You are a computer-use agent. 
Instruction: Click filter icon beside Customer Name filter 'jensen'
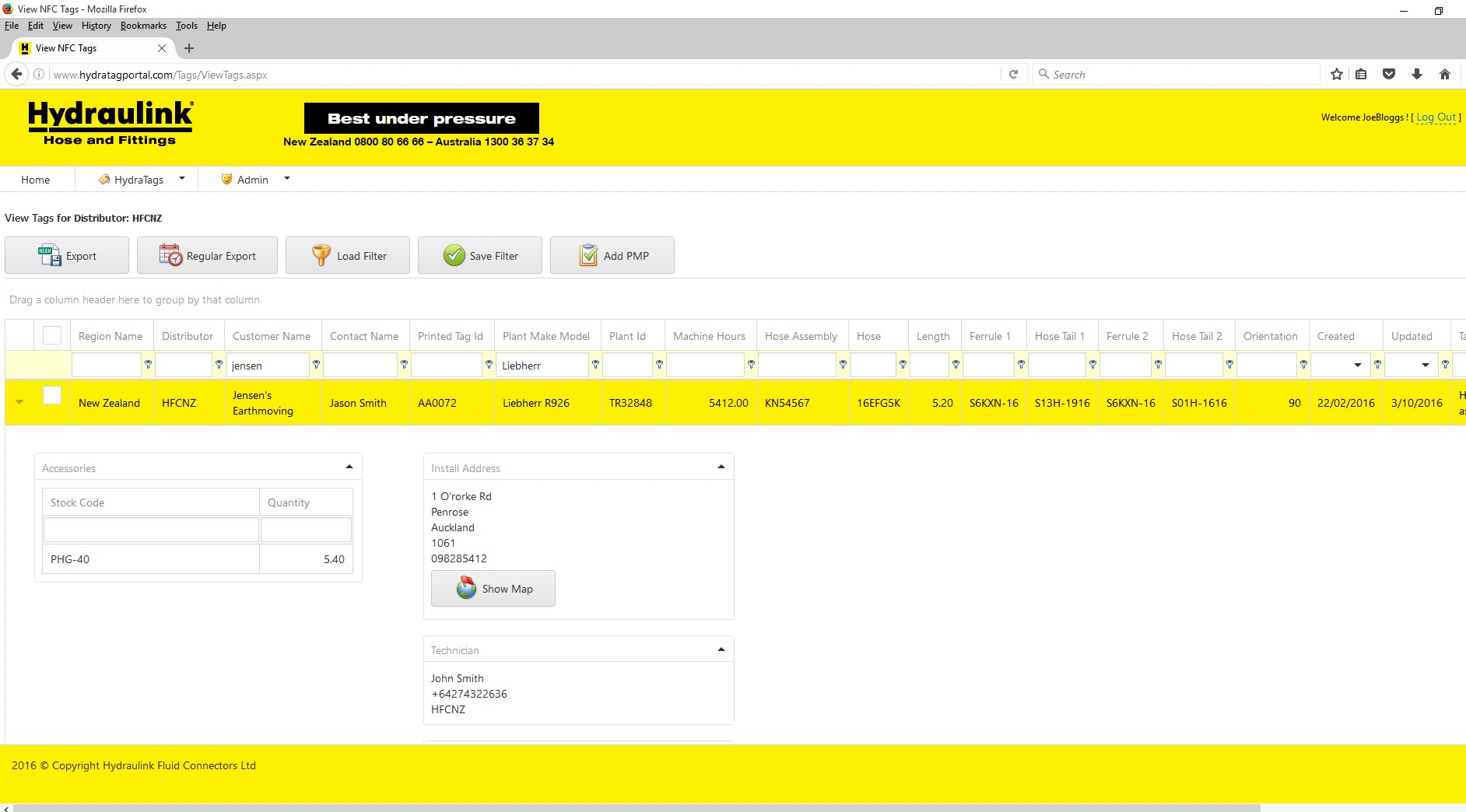click(x=316, y=365)
